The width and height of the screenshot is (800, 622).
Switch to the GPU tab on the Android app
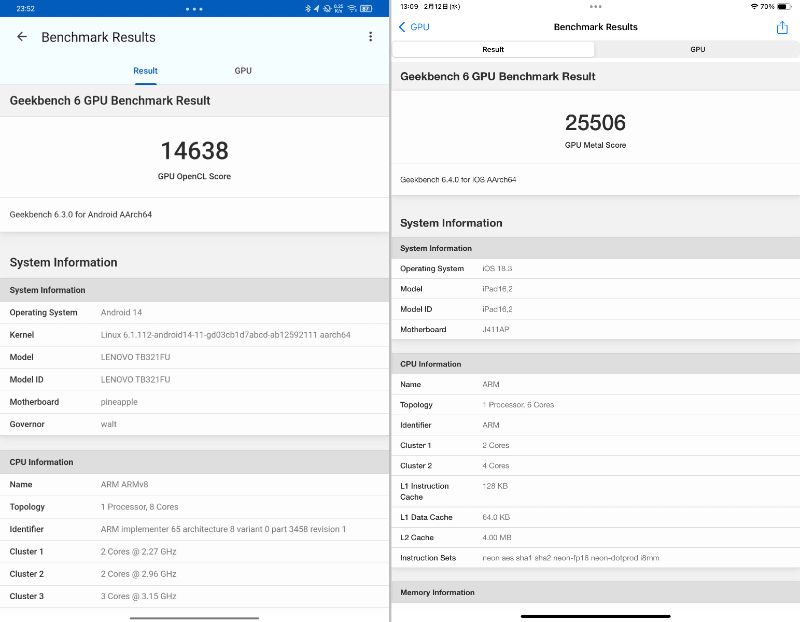coord(243,71)
